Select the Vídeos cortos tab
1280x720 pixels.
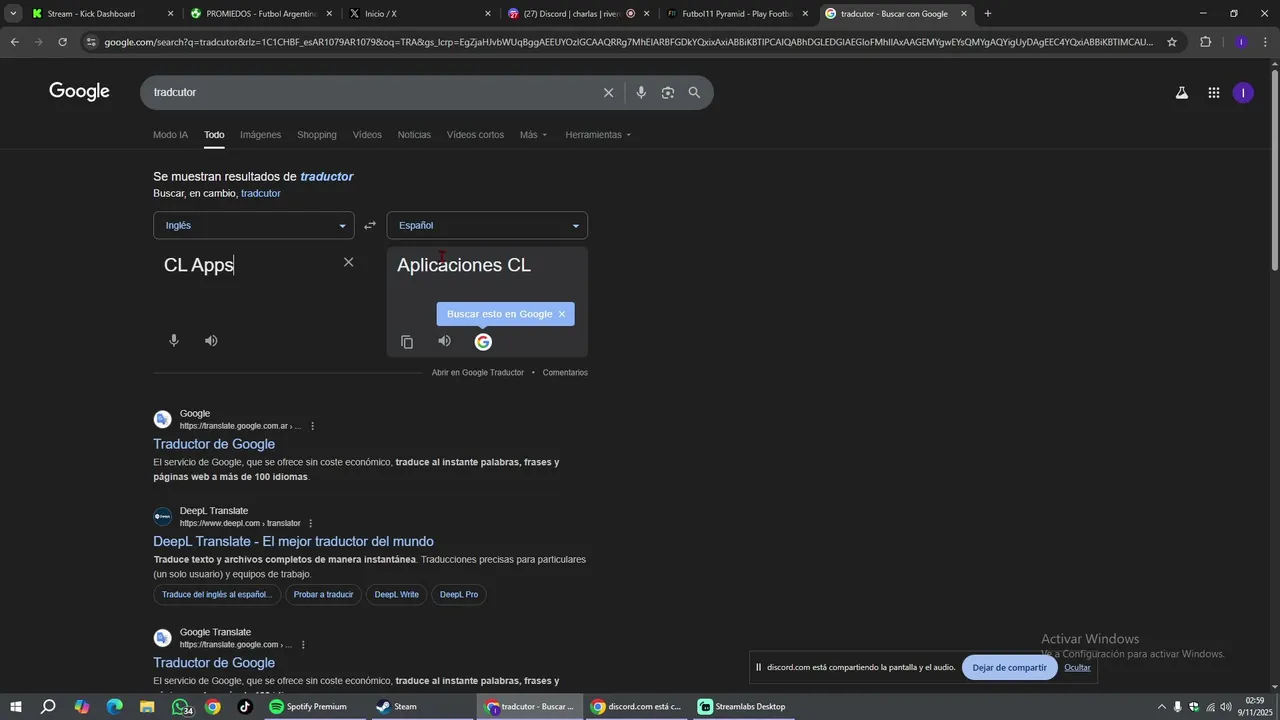(x=475, y=135)
